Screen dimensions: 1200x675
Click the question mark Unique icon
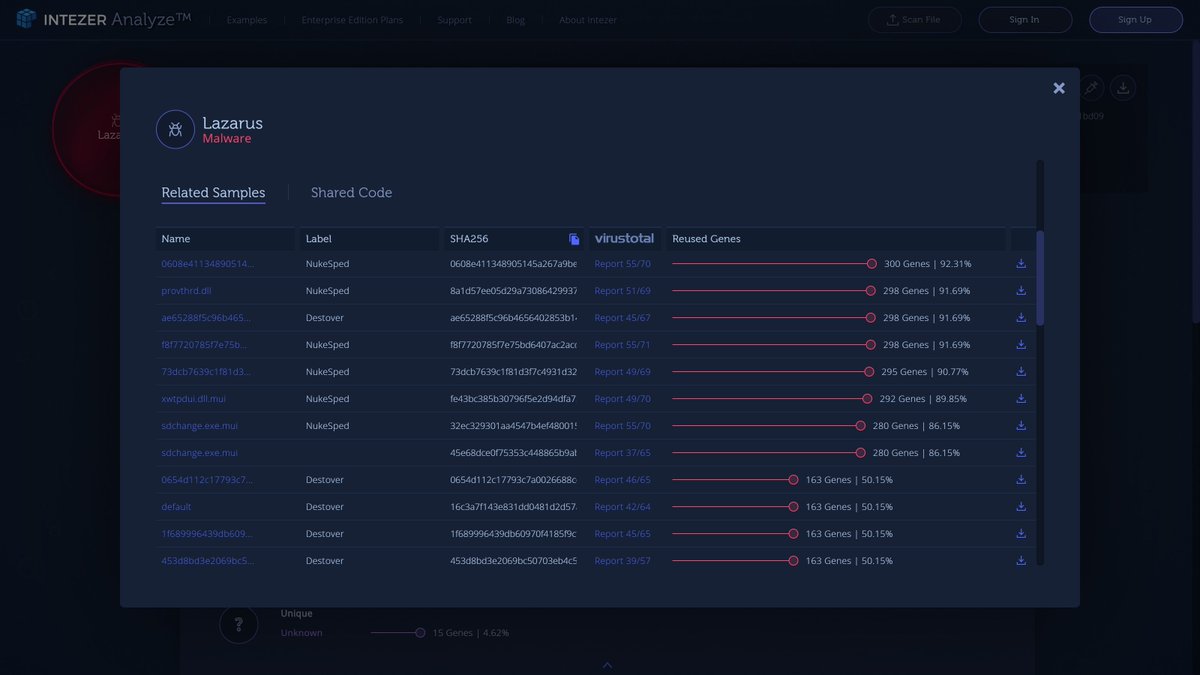[x=238, y=625]
